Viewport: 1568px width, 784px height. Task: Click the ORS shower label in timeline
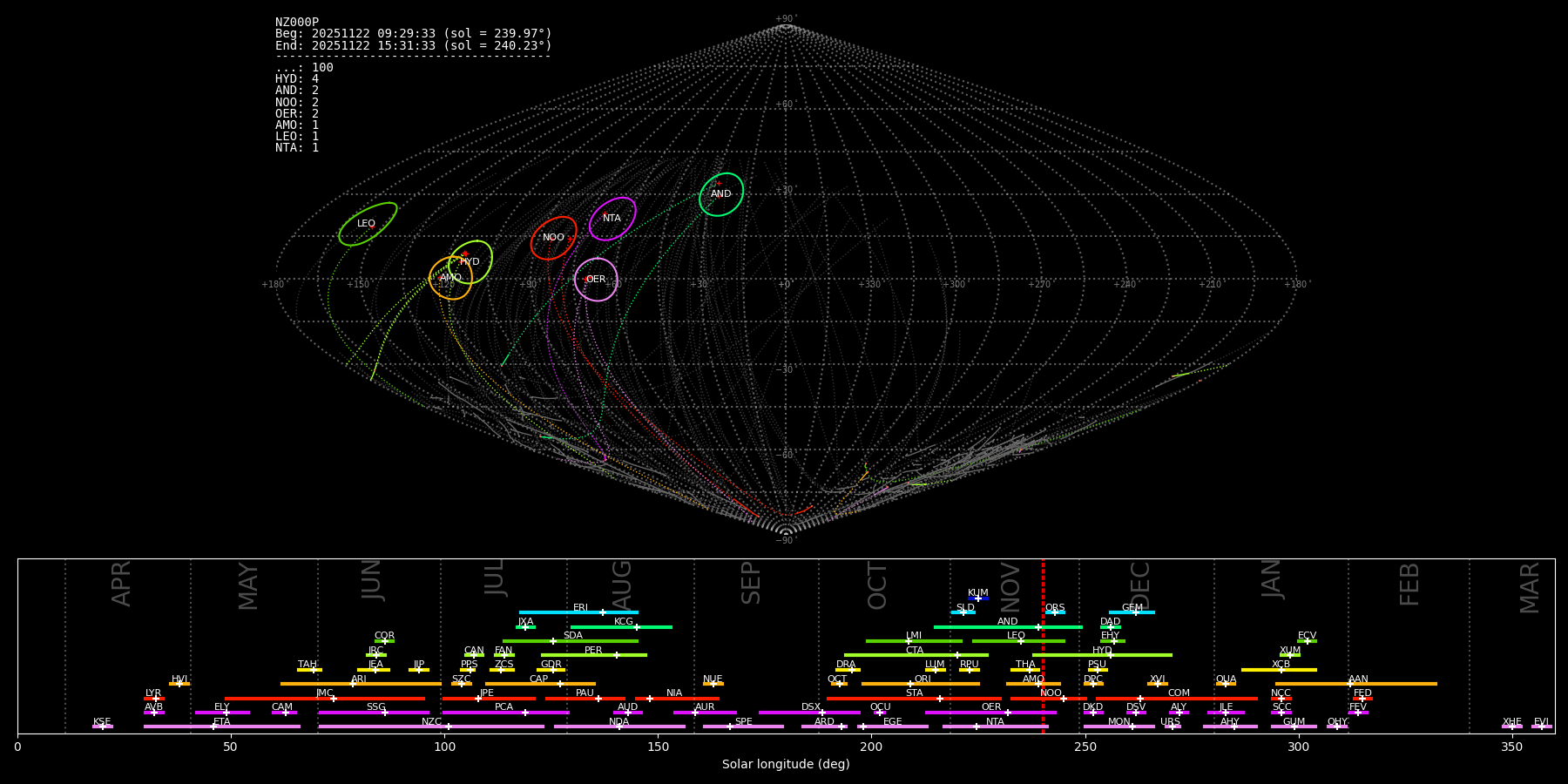(1055, 607)
